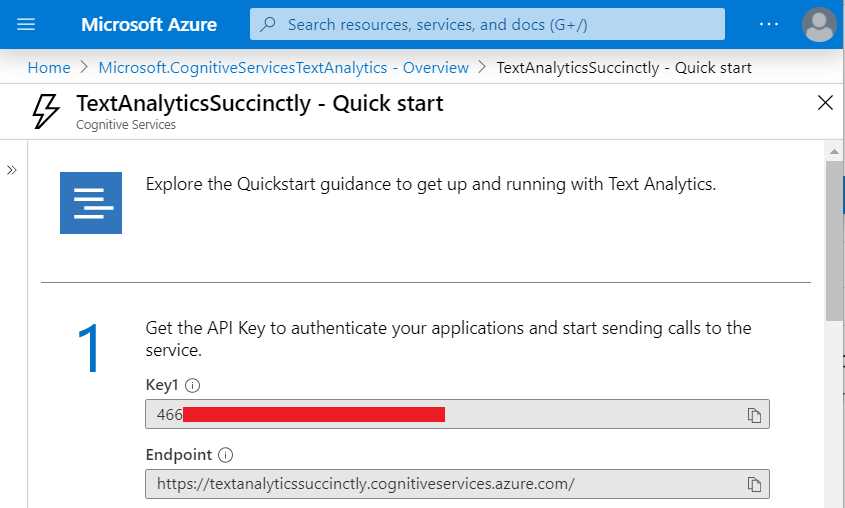Click the Text Analytics blue document icon
Screen dimensions: 845x508
(x=91, y=203)
